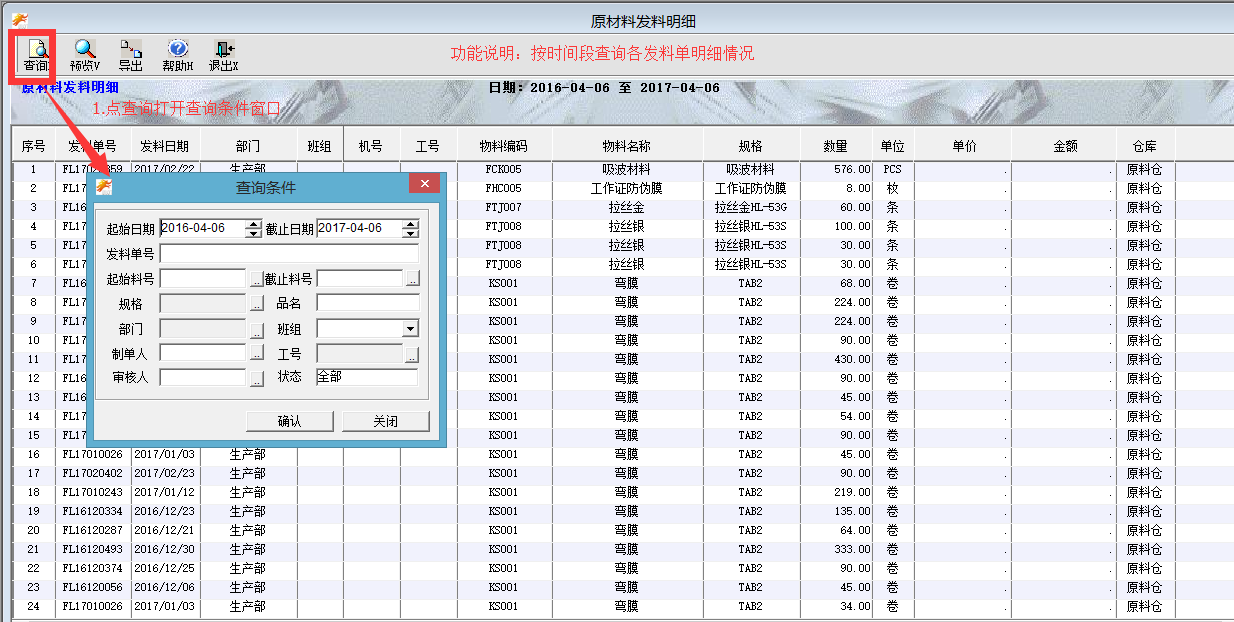Open the 制单人 lookup browse button
The width and height of the screenshot is (1234, 622).
pyautogui.click(x=256, y=354)
